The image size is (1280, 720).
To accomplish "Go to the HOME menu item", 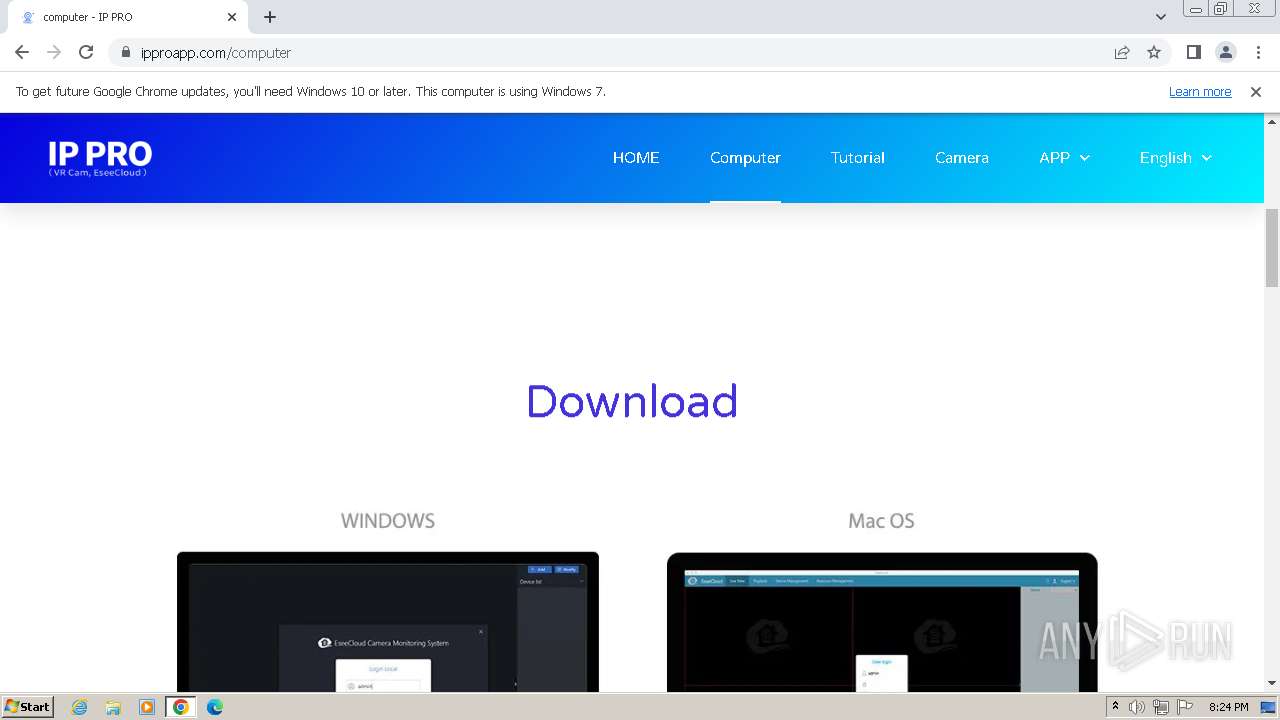I will pyautogui.click(x=636, y=157).
